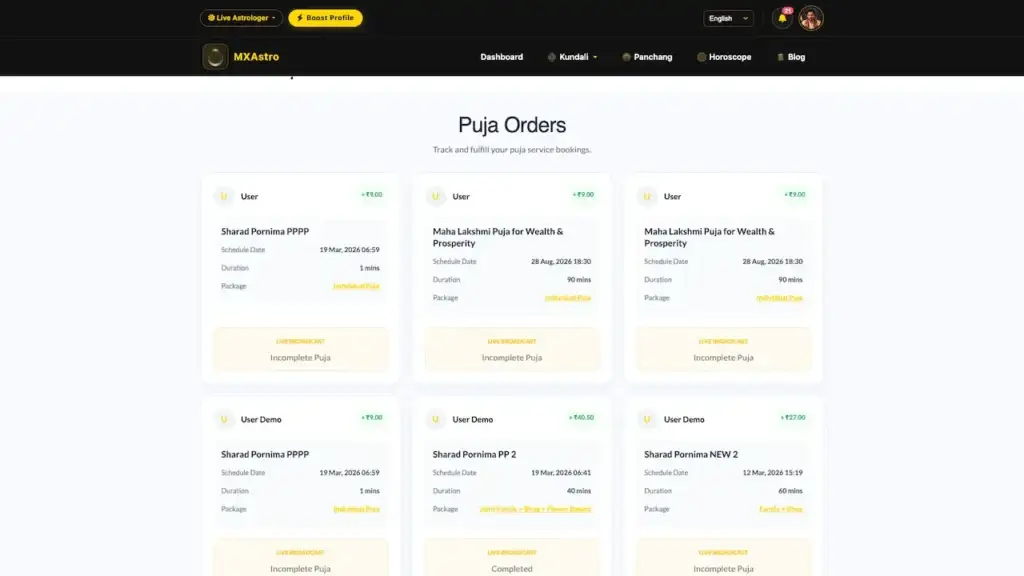Open the notification bell
1024x576 pixels.
click(x=782, y=18)
